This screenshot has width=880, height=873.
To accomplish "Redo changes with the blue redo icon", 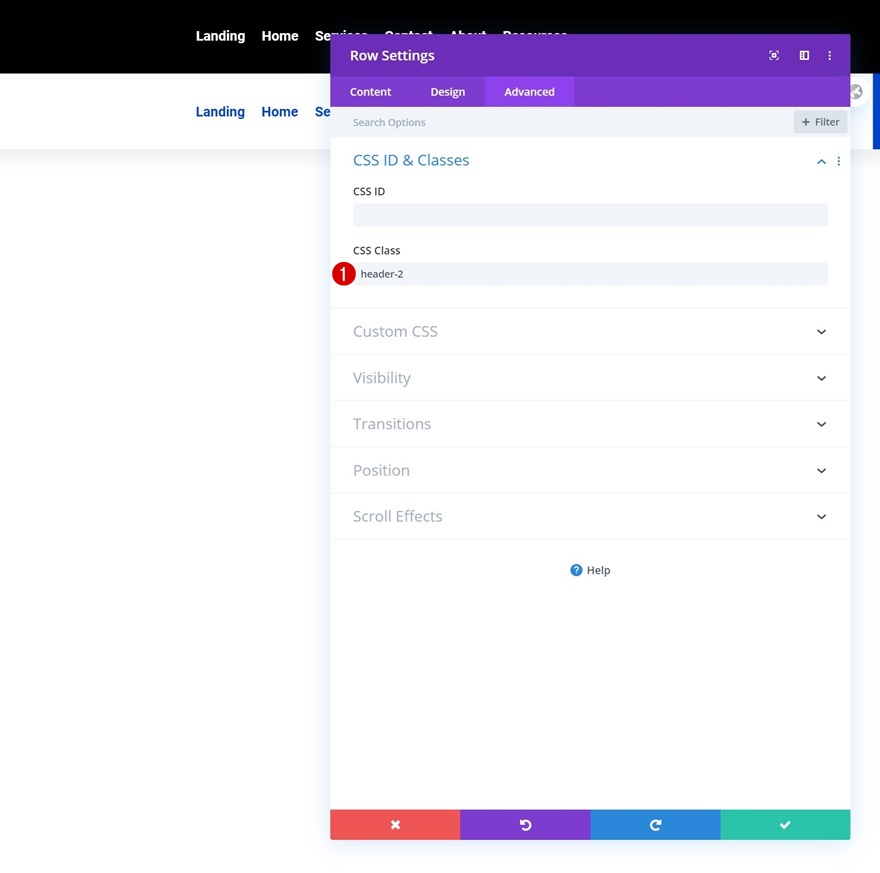I will click(x=655, y=824).
